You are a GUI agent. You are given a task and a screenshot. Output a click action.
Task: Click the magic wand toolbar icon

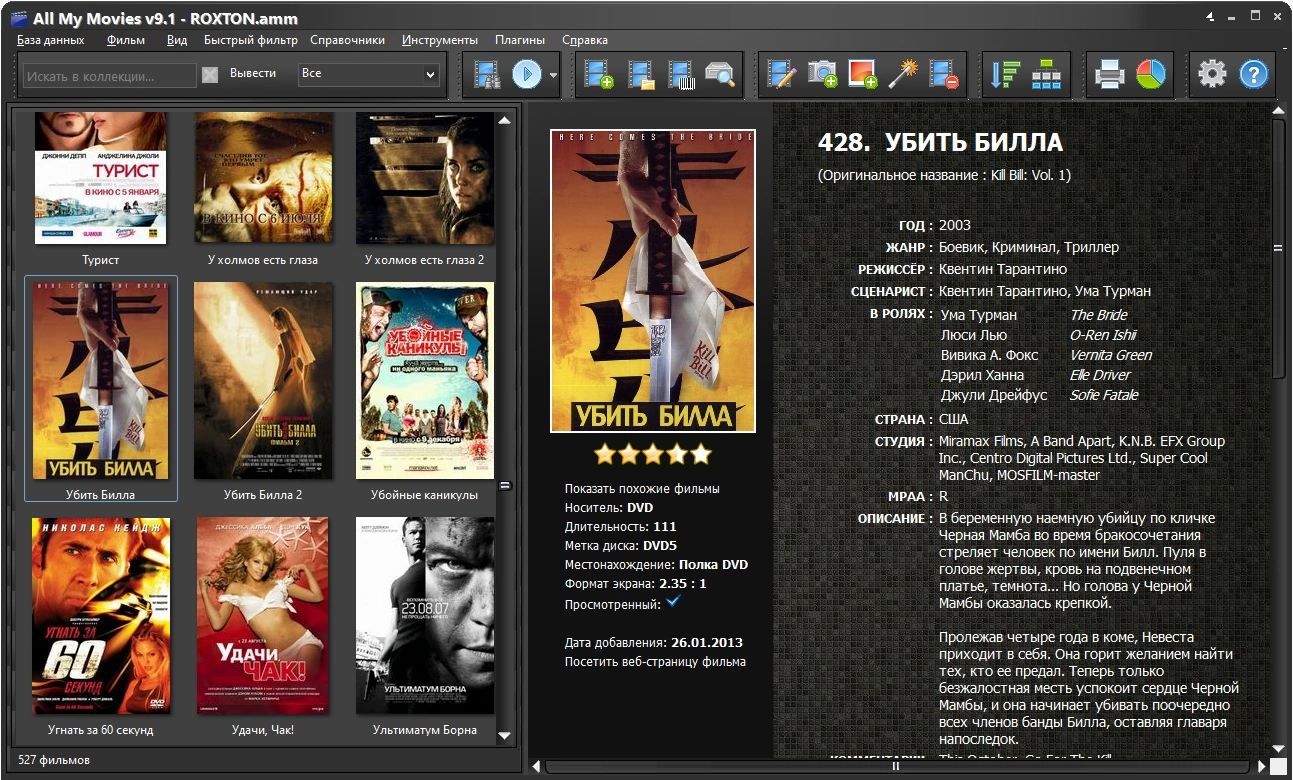pos(904,74)
